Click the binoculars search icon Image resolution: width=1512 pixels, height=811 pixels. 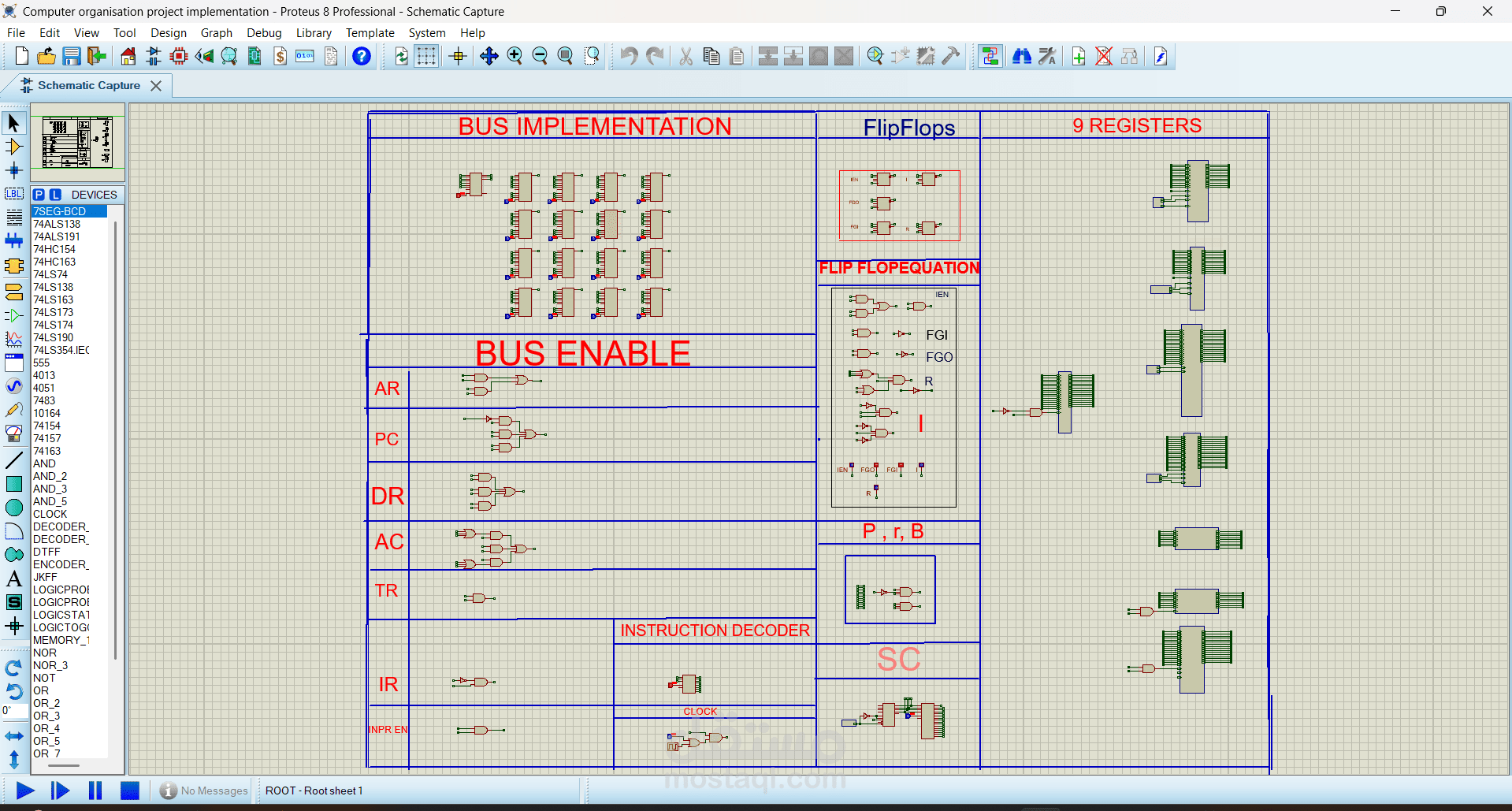(1022, 56)
